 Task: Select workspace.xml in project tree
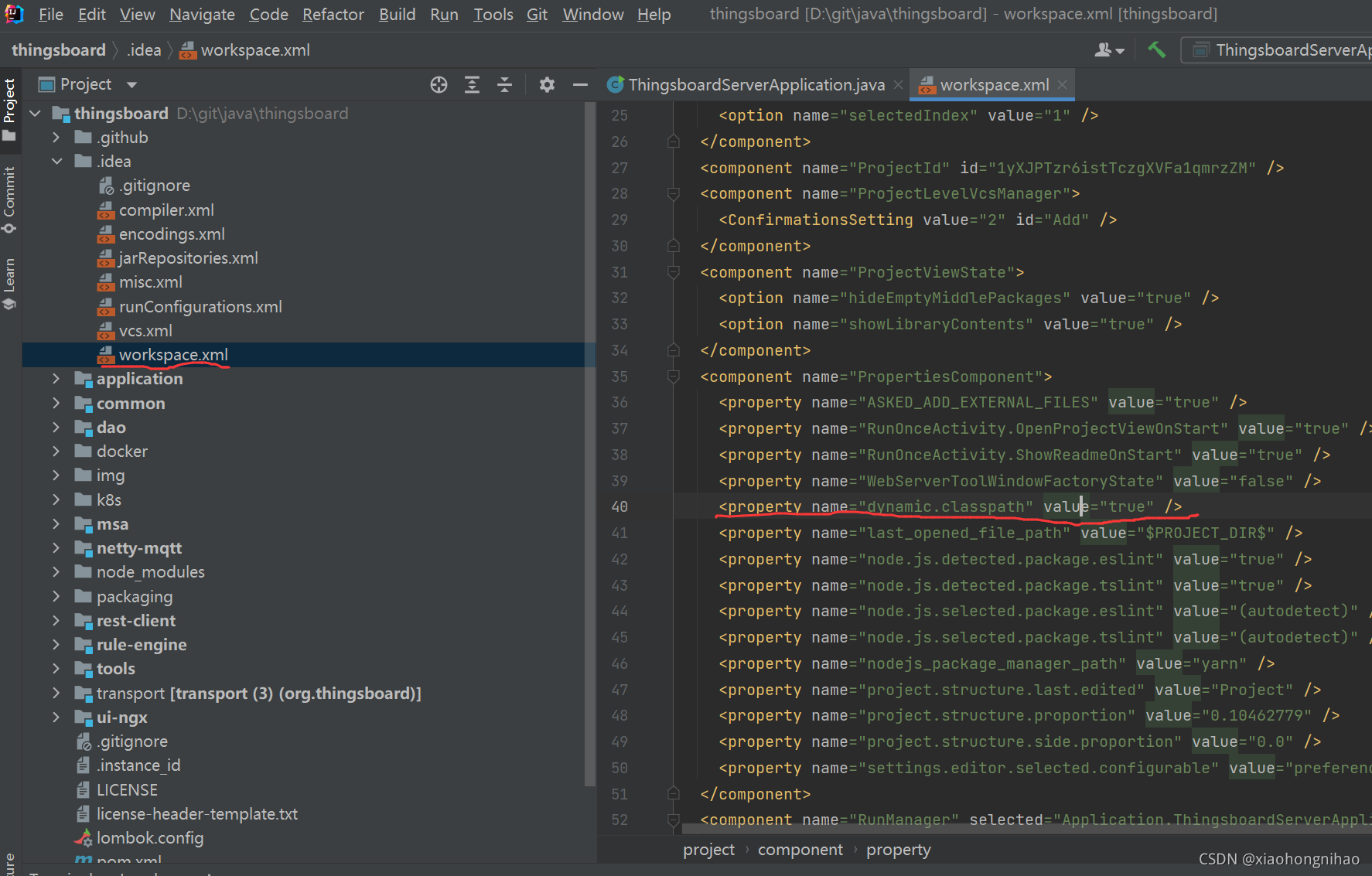click(x=173, y=355)
